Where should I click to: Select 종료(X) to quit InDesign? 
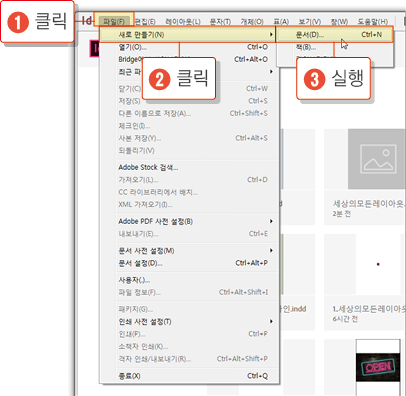point(189,376)
